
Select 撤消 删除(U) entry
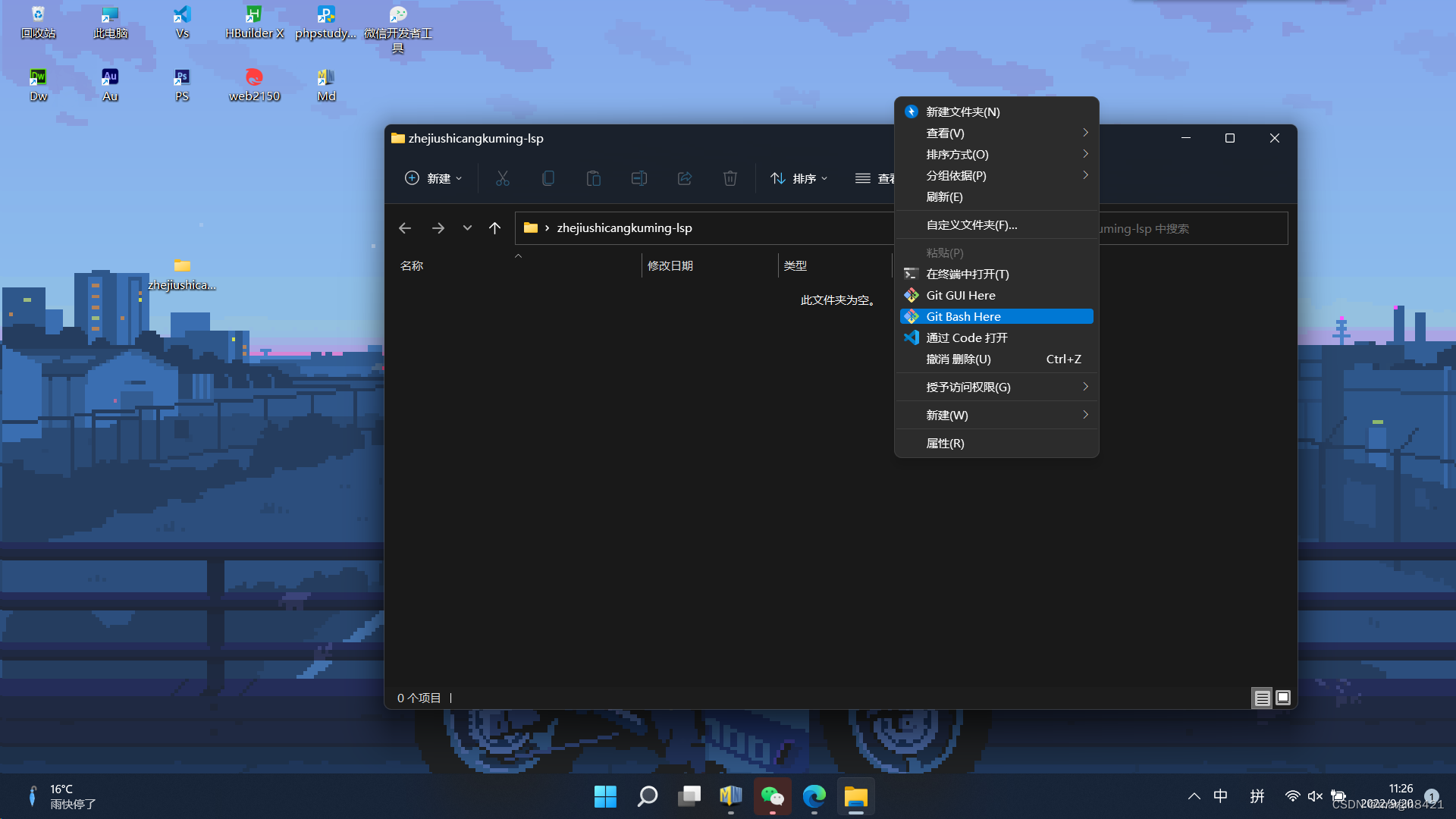996,359
